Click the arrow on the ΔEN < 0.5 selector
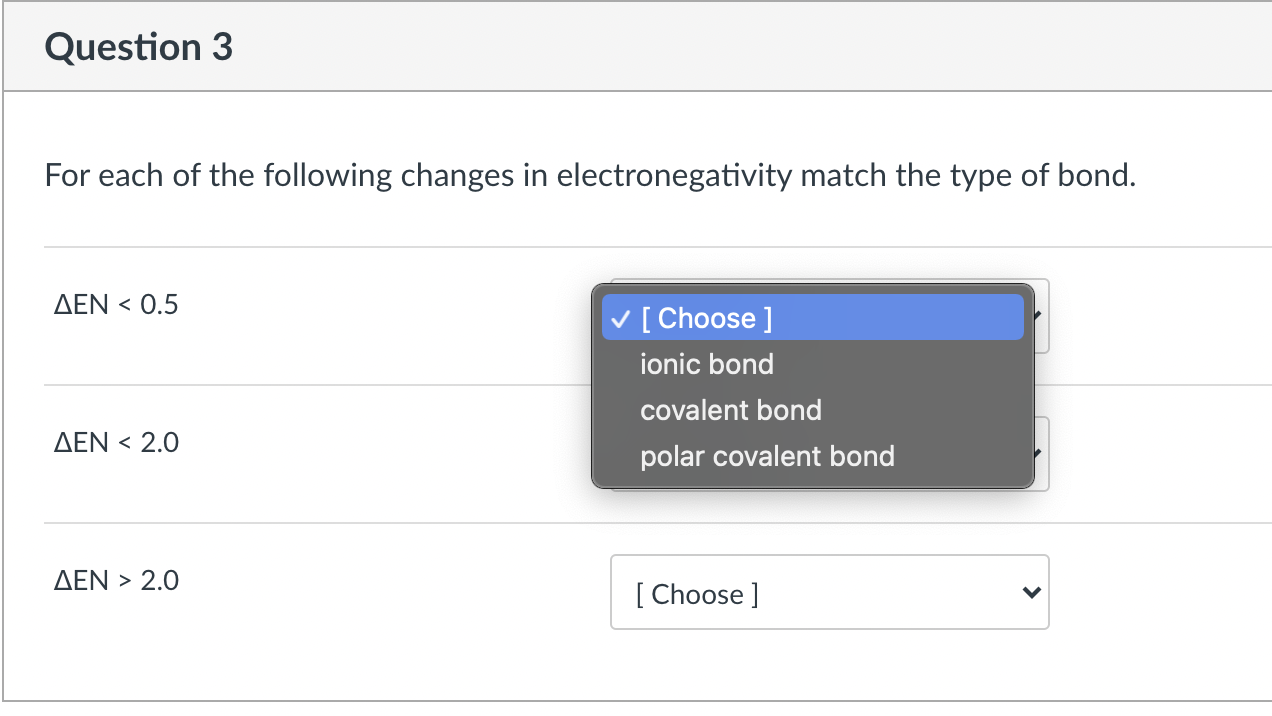Screen dimensions: 1272x716 tap(1038, 315)
